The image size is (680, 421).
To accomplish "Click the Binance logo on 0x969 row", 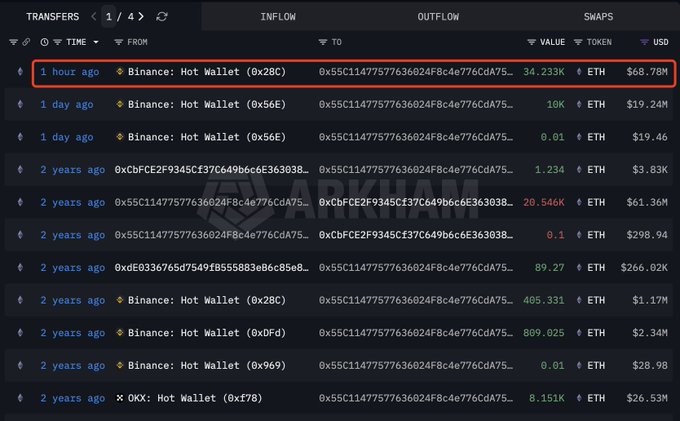I will [120, 365].
